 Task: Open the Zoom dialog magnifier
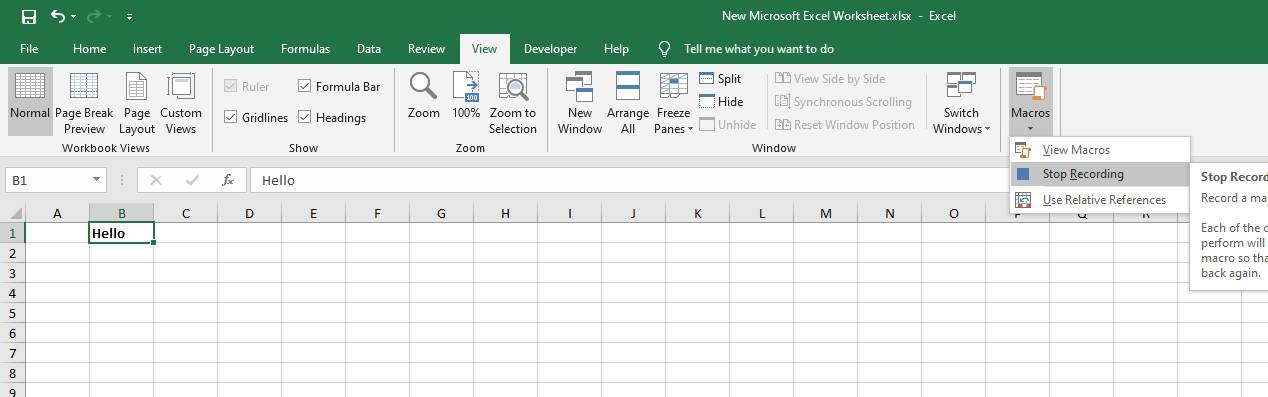point(424,96)
